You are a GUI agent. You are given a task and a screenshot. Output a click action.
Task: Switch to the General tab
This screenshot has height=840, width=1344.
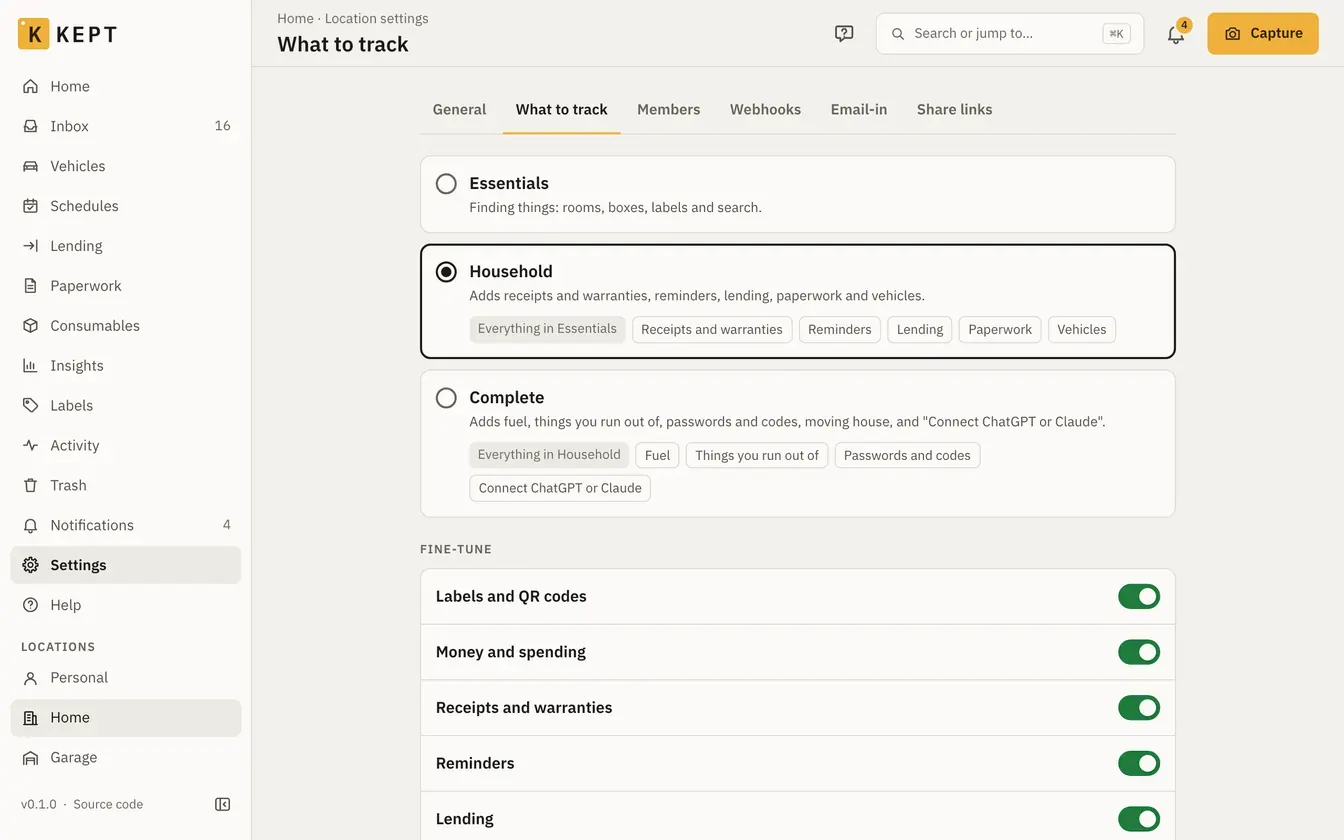pos(459,110)
